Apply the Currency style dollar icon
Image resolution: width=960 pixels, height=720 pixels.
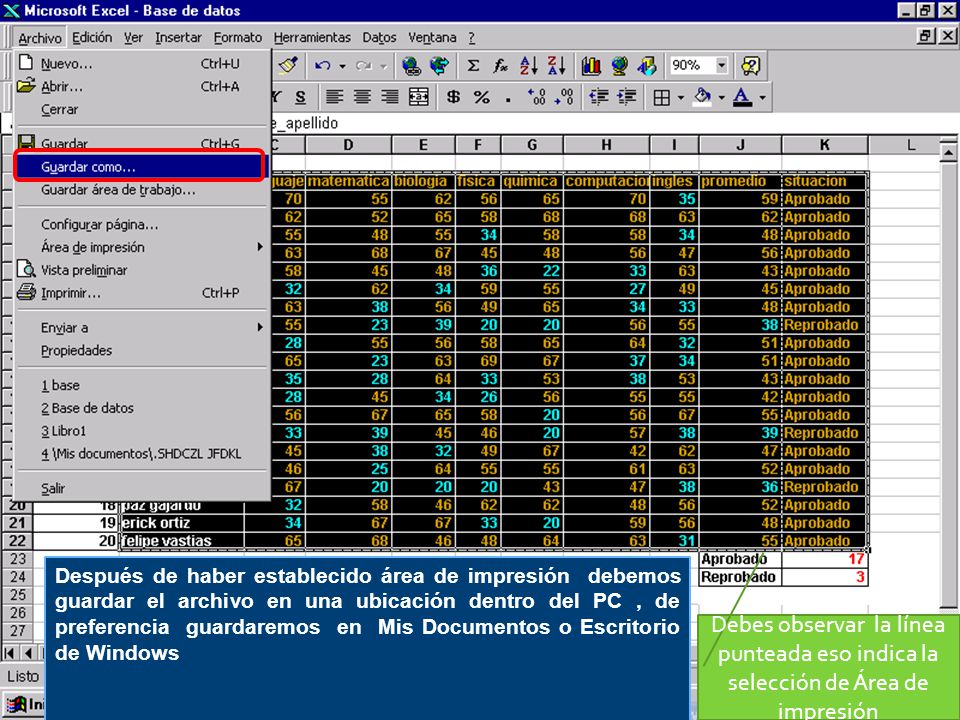click(x=454, y=97)
